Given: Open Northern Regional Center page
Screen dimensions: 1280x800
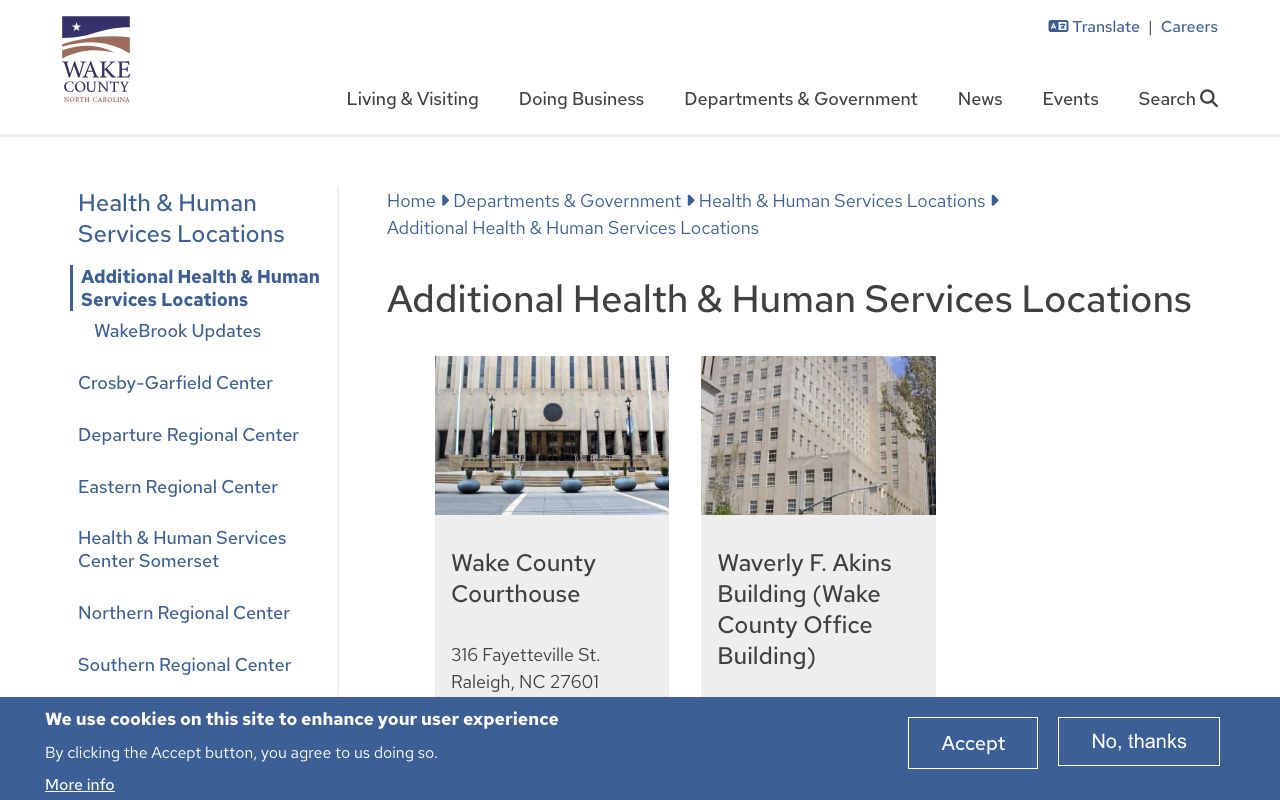Looking at the screenshot, I should point(184,612).
